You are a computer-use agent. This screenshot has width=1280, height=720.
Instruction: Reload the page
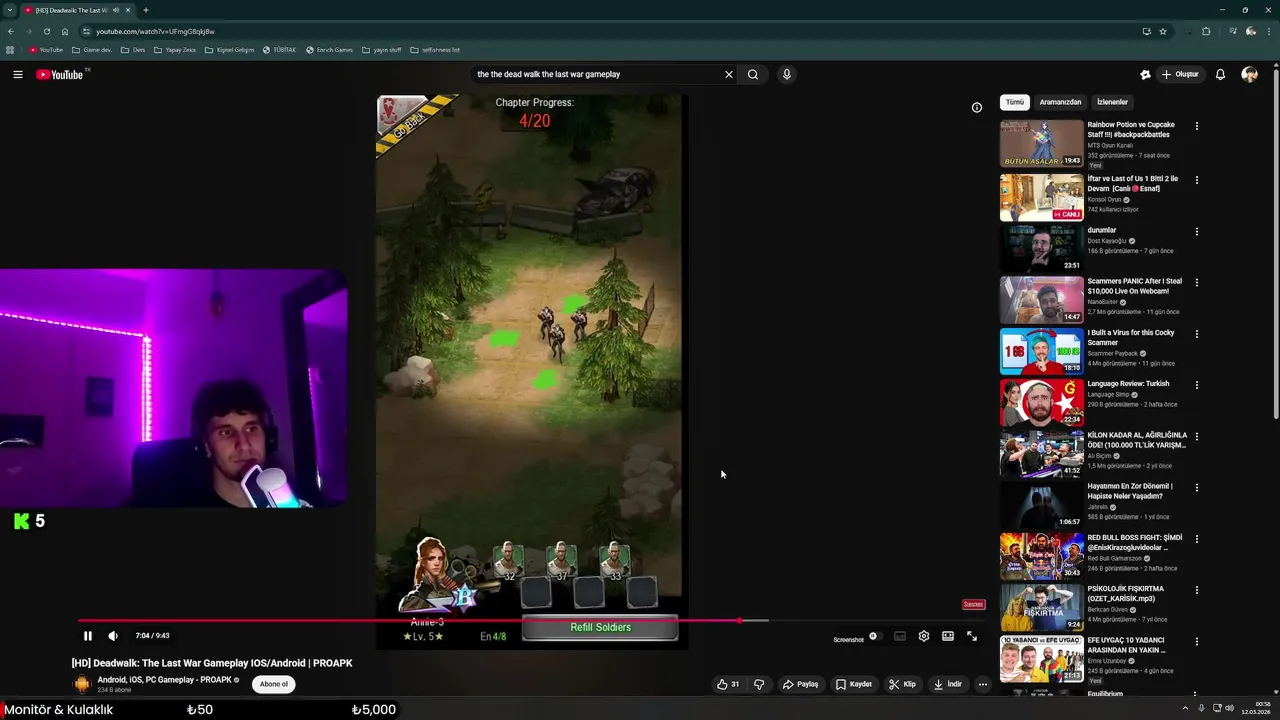tap(46, 31)
